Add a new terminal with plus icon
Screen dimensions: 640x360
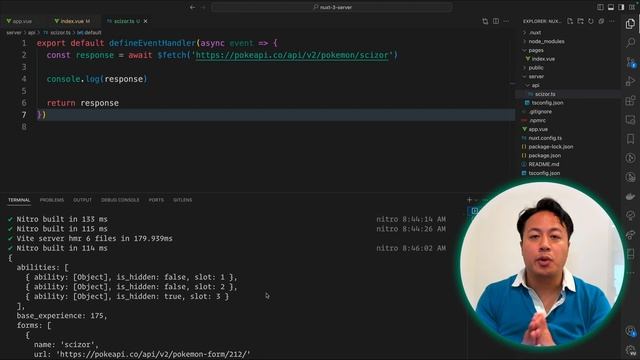click(x=469, y=200)
